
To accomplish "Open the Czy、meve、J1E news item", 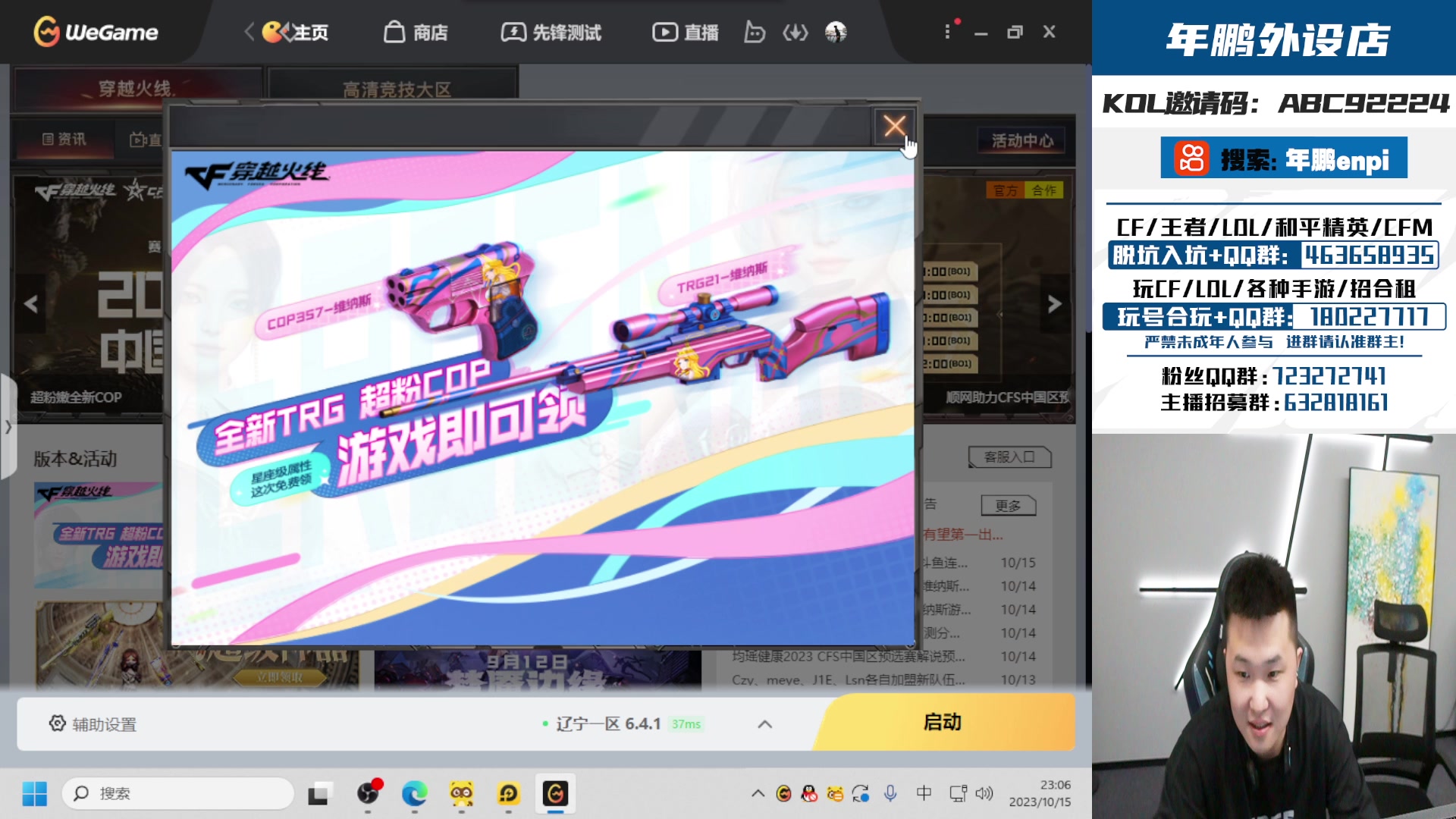I will point(883,679).
